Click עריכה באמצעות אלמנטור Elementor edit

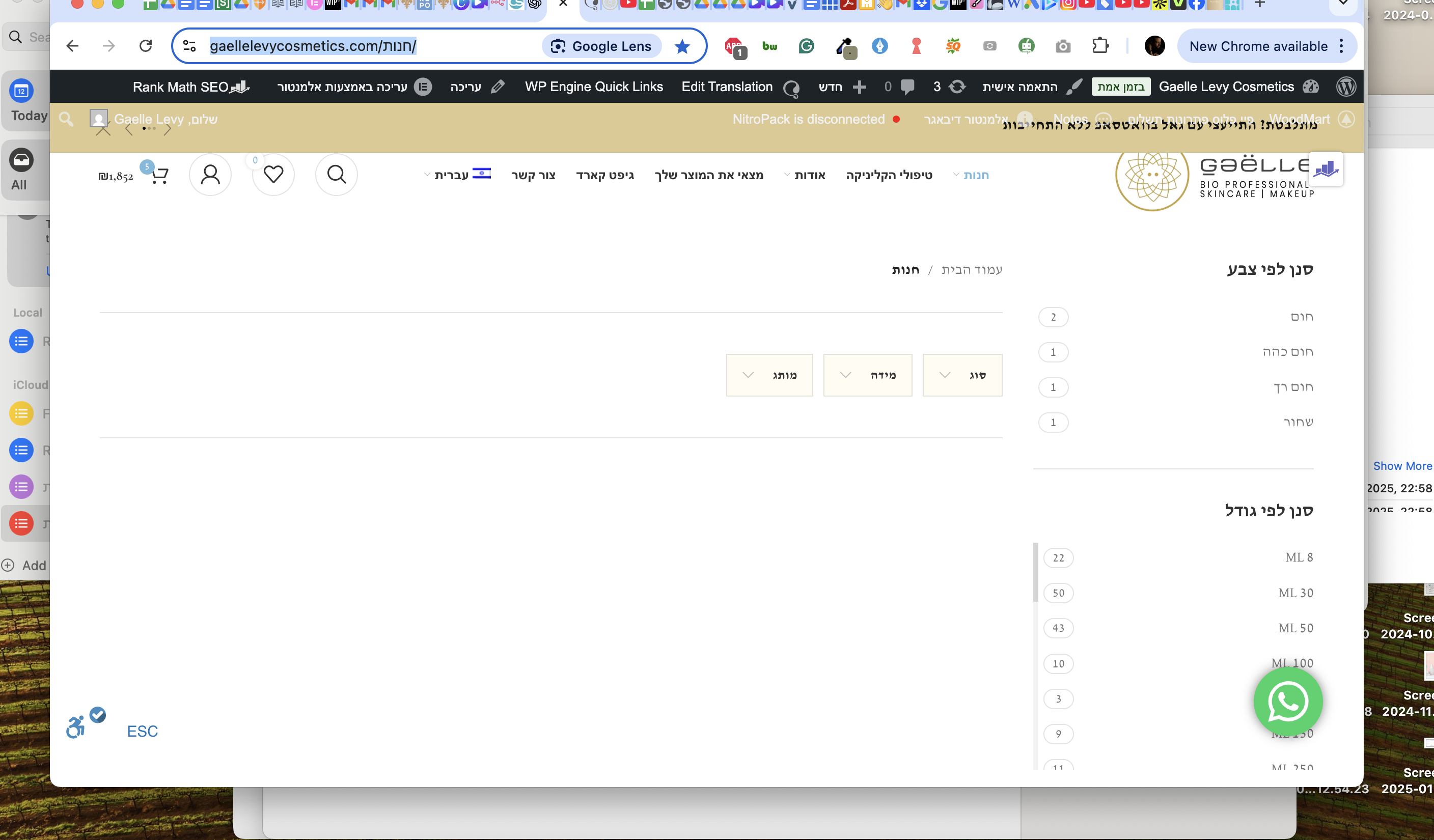354,87
